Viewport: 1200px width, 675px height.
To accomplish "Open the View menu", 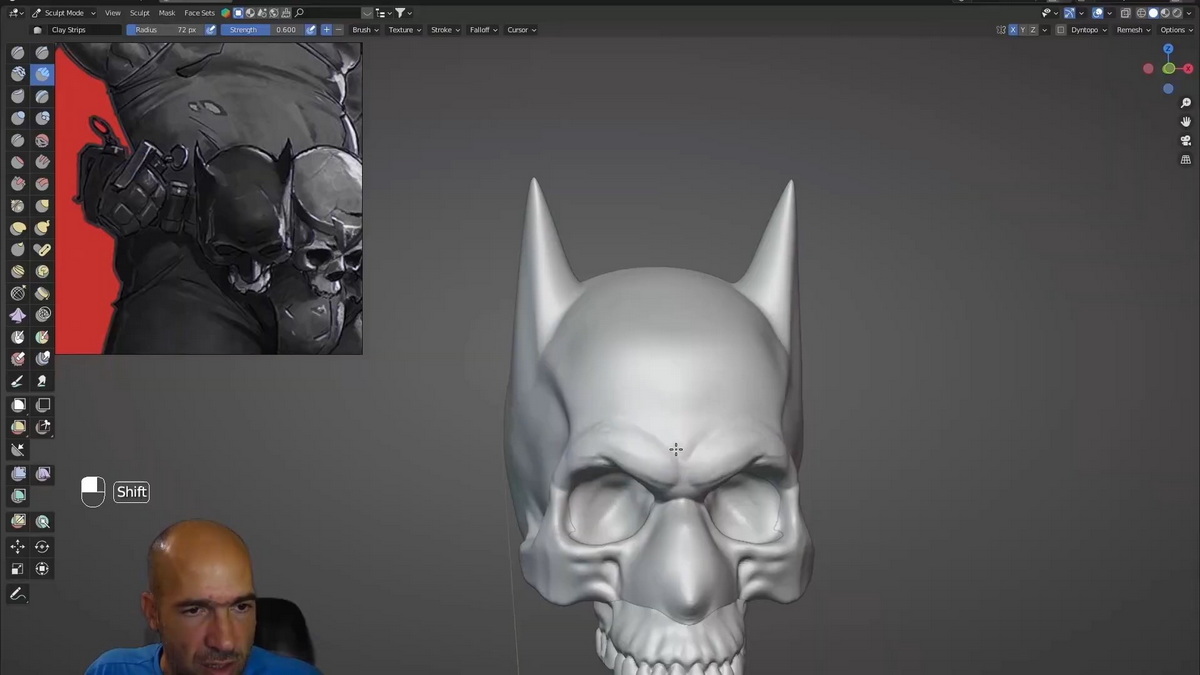I will pyautogui.click(x=113, y=13).
